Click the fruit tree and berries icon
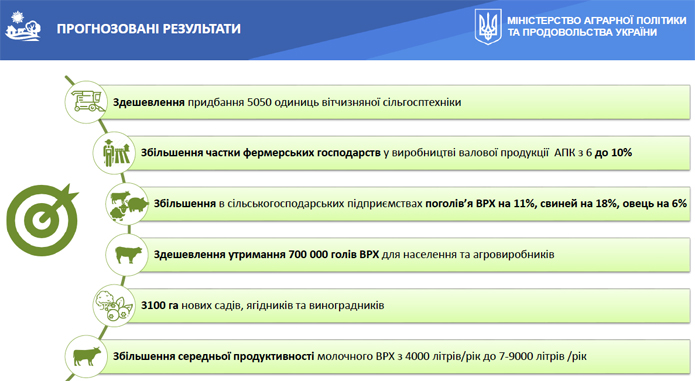 (x=114, y=306)
